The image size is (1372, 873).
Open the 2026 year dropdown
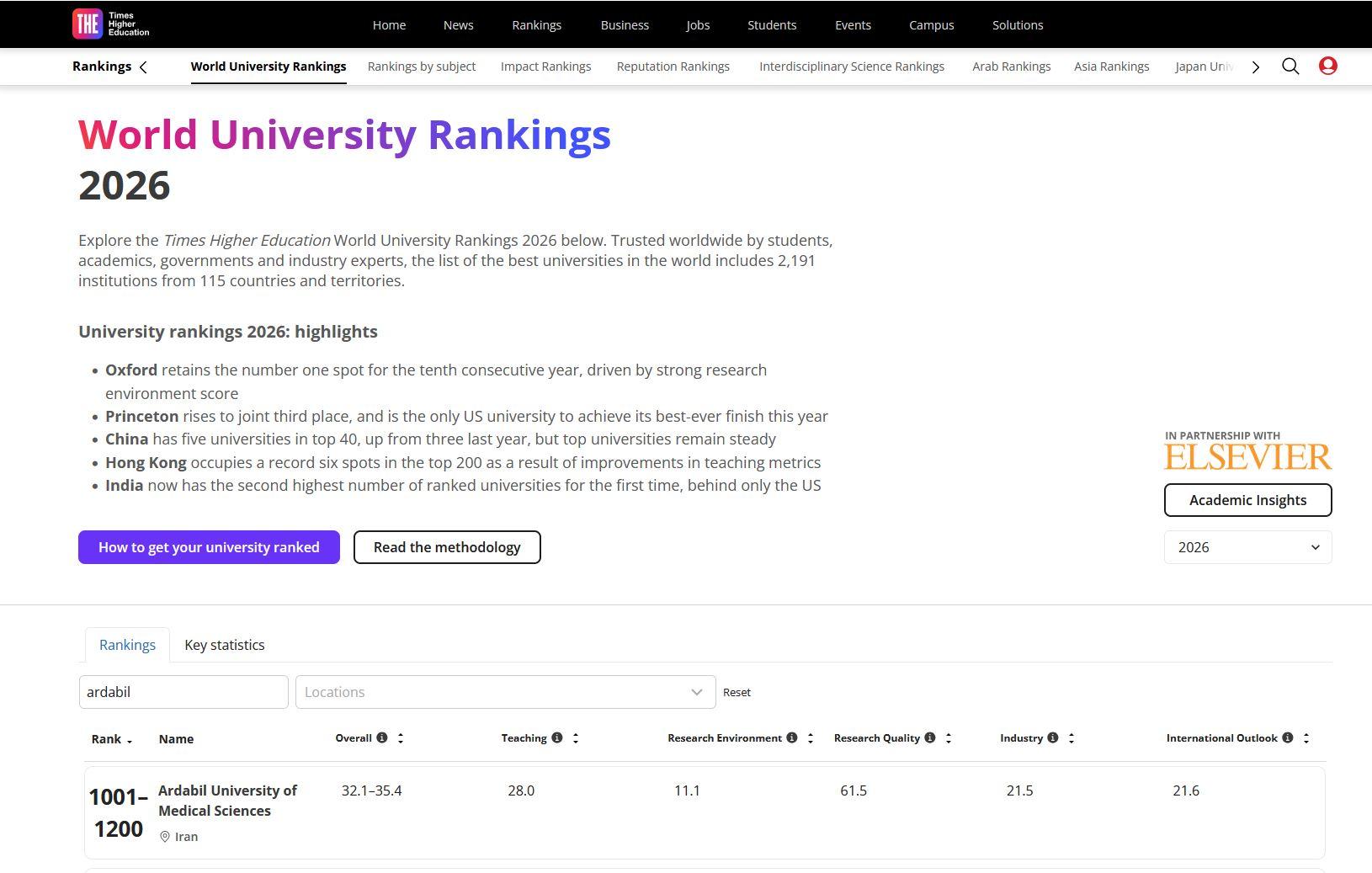click(1247, 547)
